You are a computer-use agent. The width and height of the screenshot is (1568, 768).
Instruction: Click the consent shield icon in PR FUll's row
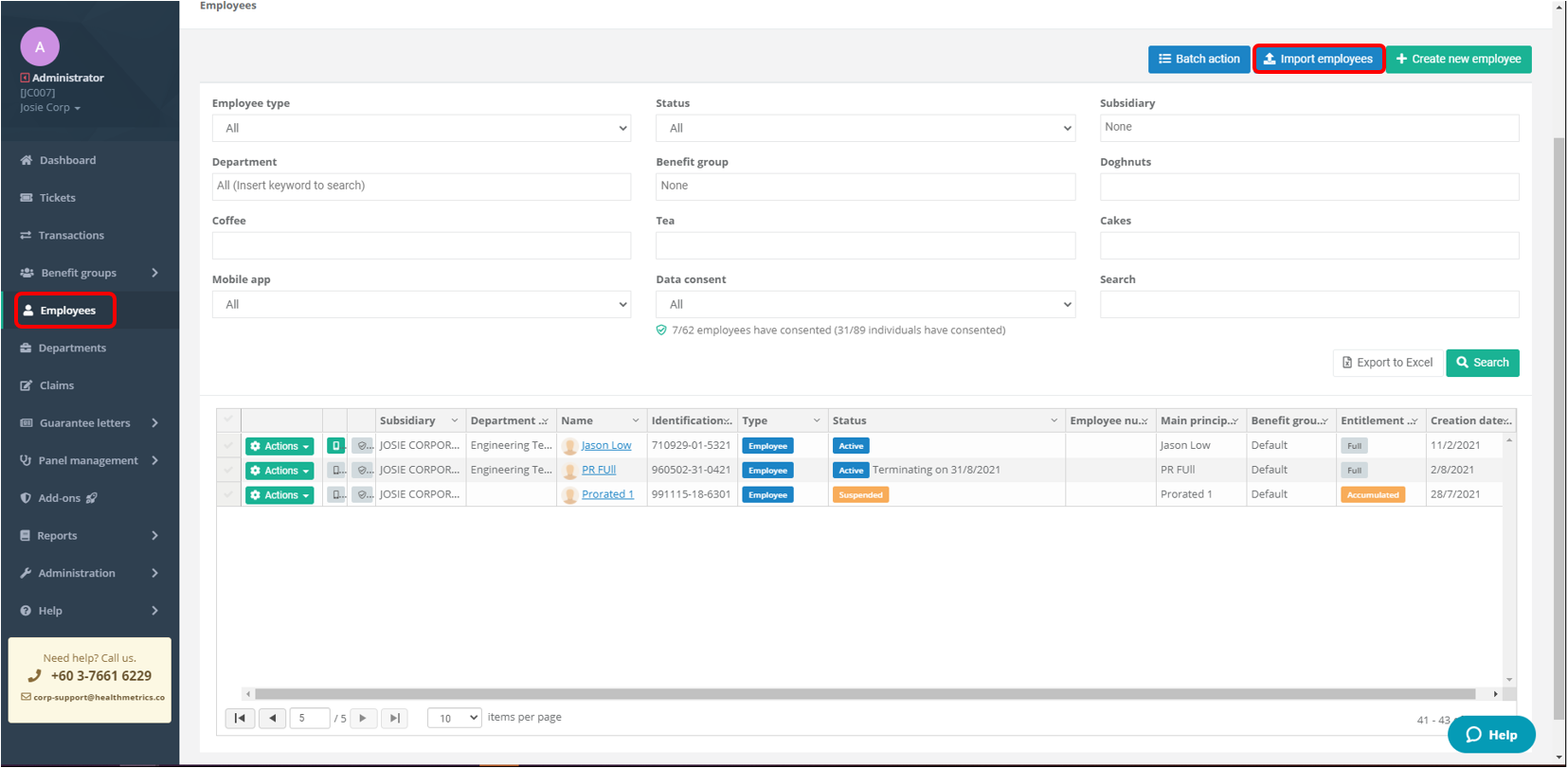(362, 471)
